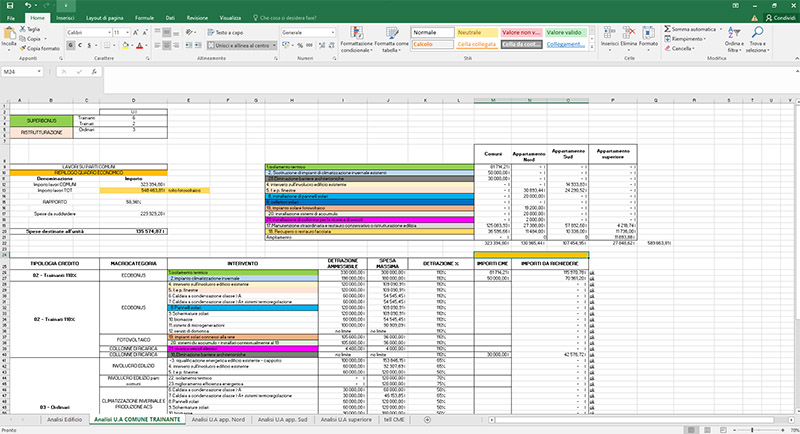Apply percent style to cells
This screenshot has width=800, height=434.
pyautogui.click(x=300, y=45)
